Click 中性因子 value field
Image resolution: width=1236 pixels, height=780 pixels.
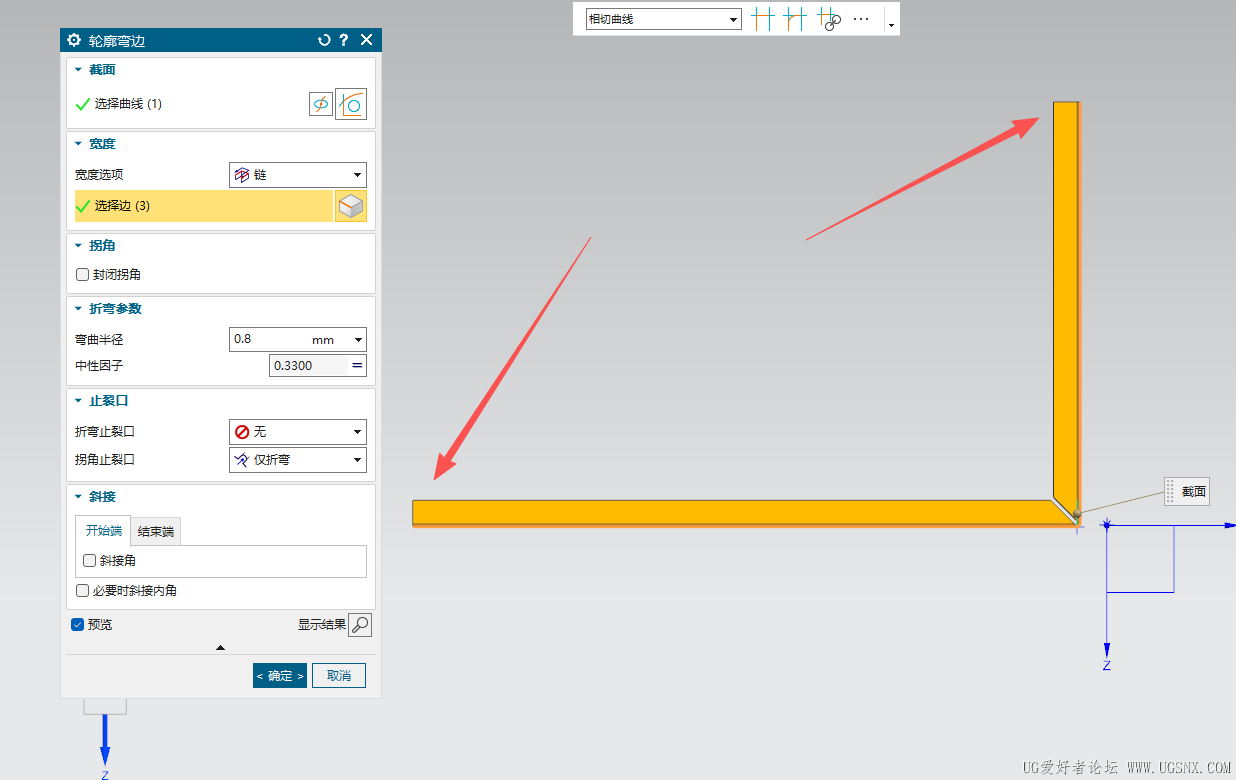click(x=308, y=366)
